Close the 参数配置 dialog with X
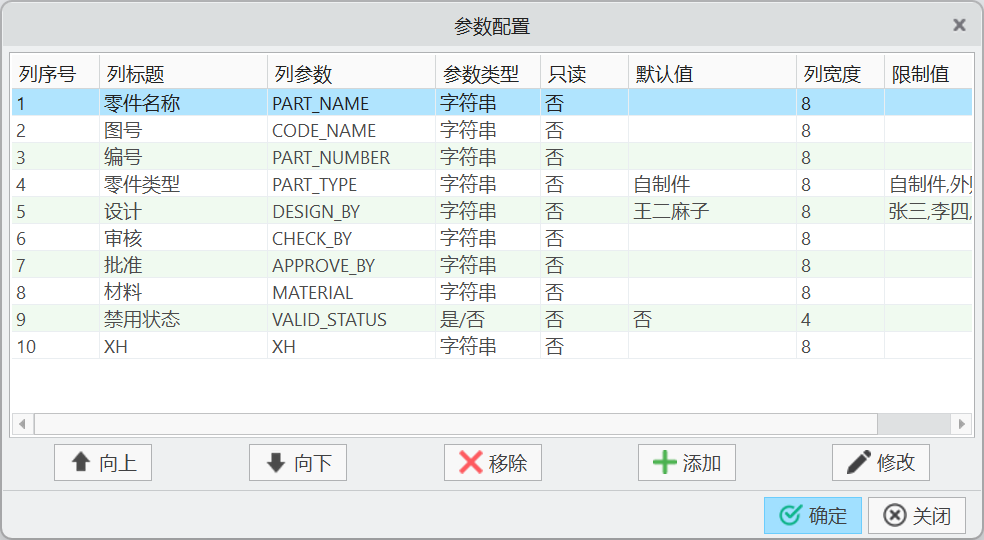This screenshot has height=540, width=984. pyautogui.click(x=959, y=26)
